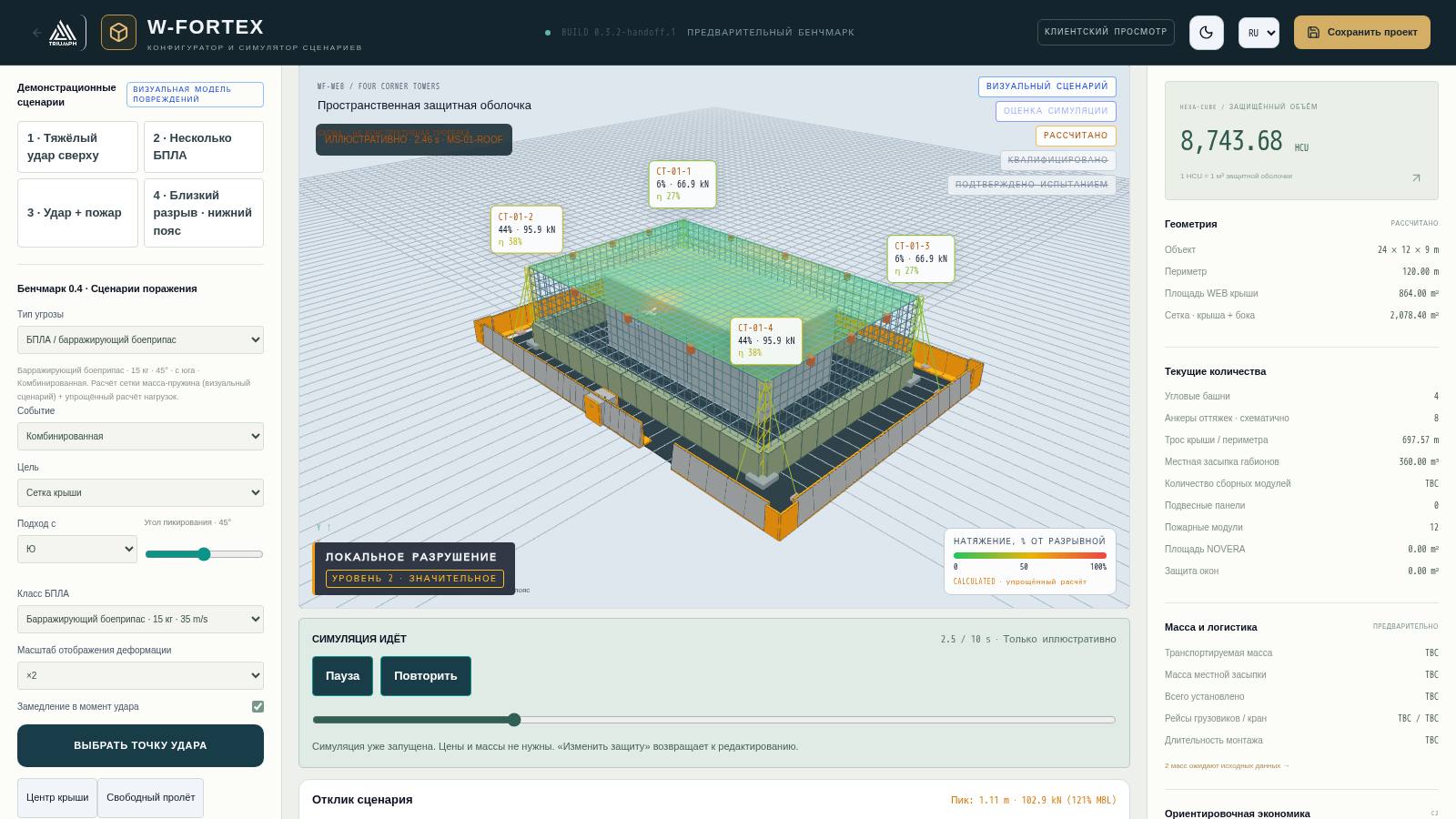The height and width of the screenshot is (819, 1456).
Task: Click the back arrow in header
Action: (x=36, y=33)
